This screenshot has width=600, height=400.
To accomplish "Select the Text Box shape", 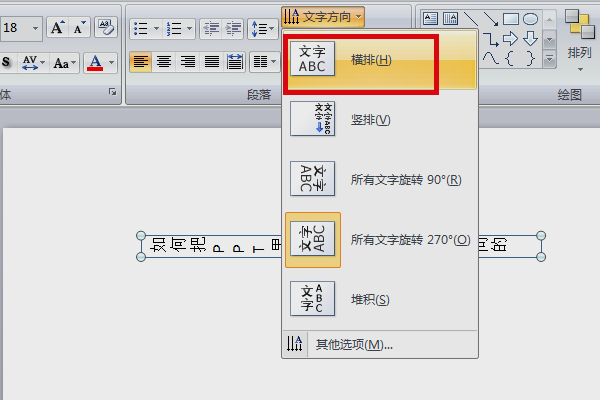I will (x=430, y=18).
